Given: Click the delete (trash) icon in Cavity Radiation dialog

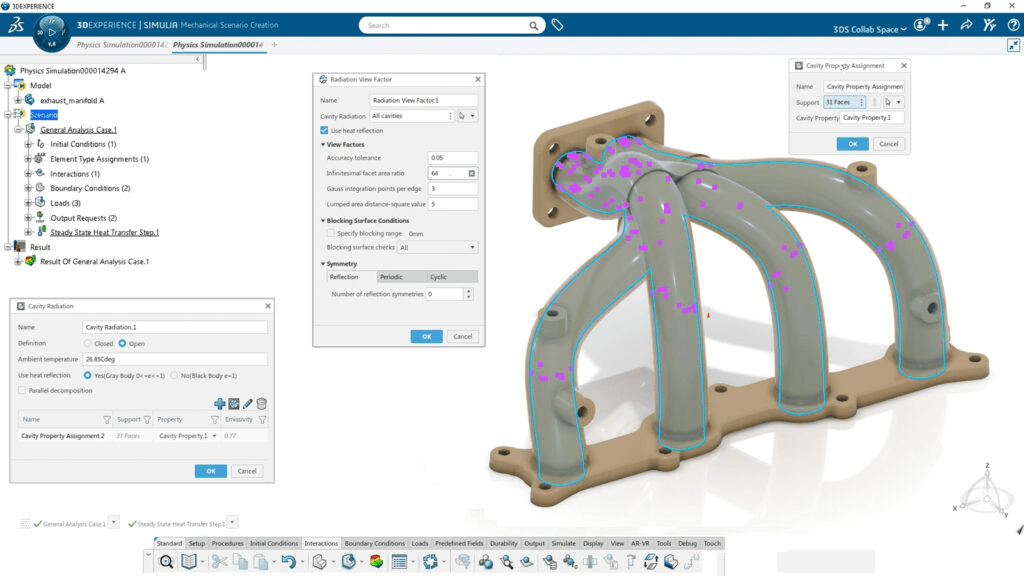Looking at the screenshot, I should click(262, 404).
